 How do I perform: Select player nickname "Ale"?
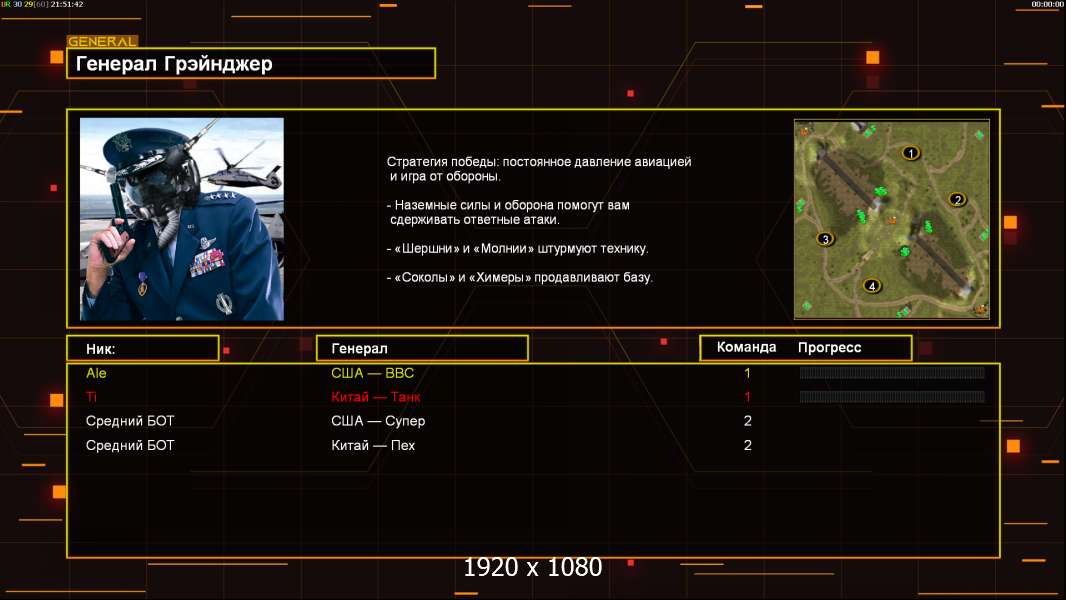click(x=96, y=372)
